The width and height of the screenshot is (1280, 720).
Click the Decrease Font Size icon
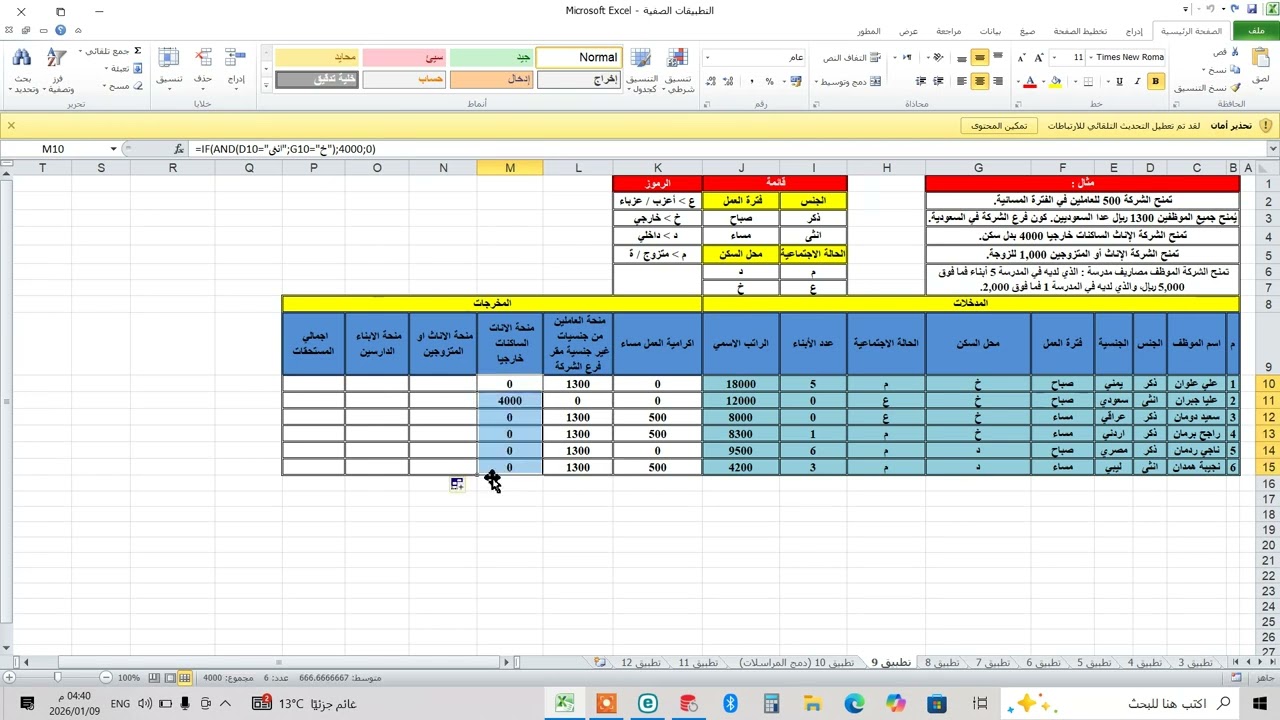1022,57
